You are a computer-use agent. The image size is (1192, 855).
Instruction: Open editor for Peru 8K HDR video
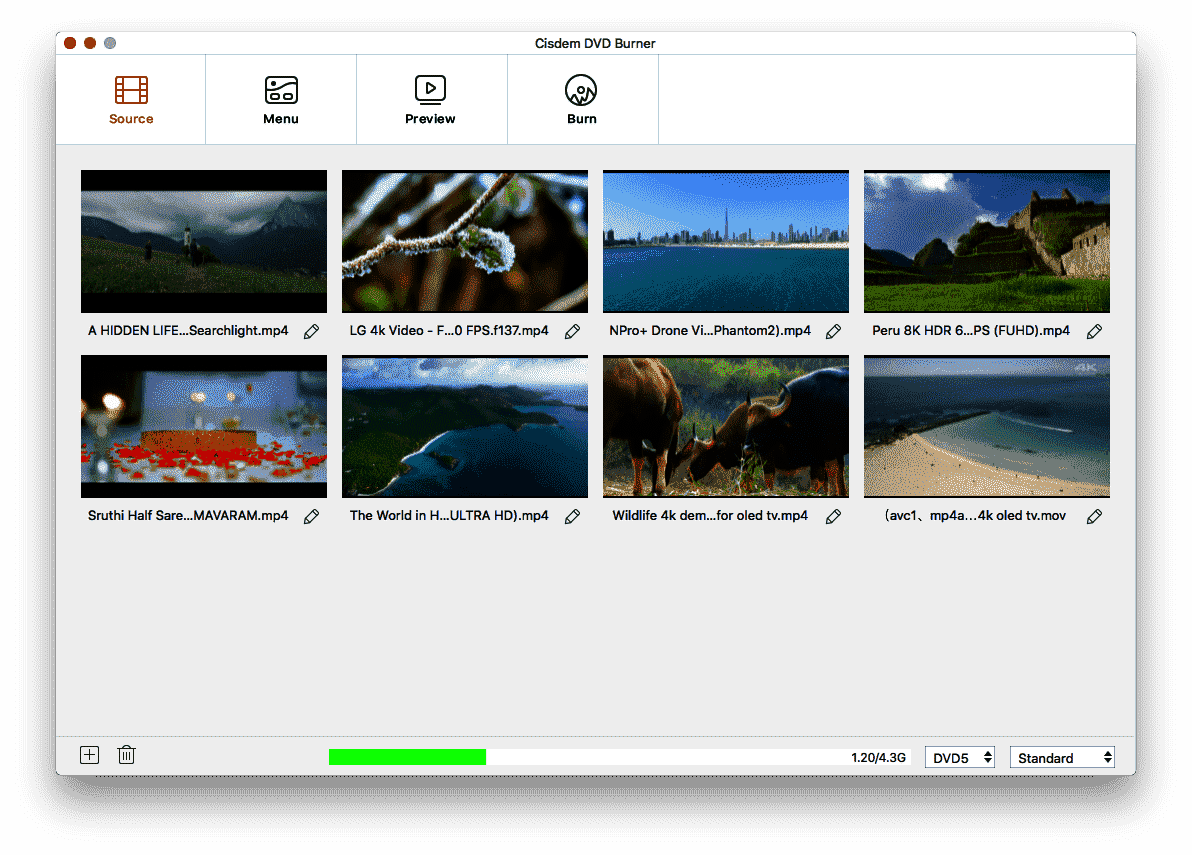click(x=1094, y=331)
